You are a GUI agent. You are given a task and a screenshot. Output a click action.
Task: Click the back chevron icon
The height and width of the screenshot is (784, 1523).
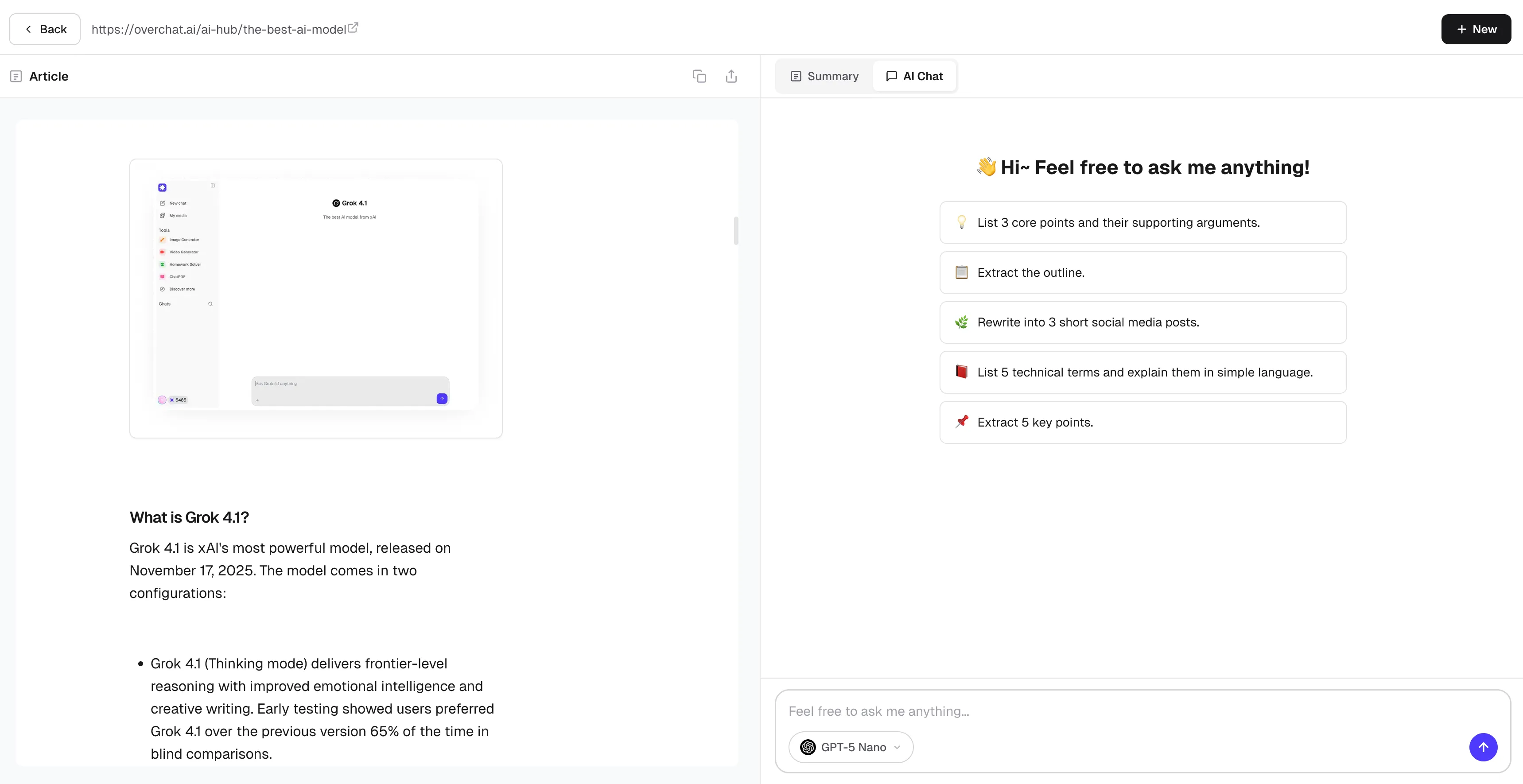[28, 29]
